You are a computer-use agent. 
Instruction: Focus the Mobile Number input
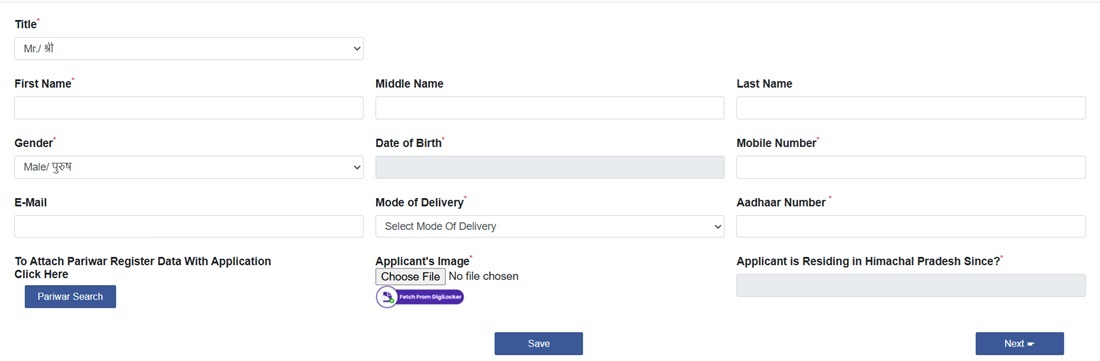[911, 168]
